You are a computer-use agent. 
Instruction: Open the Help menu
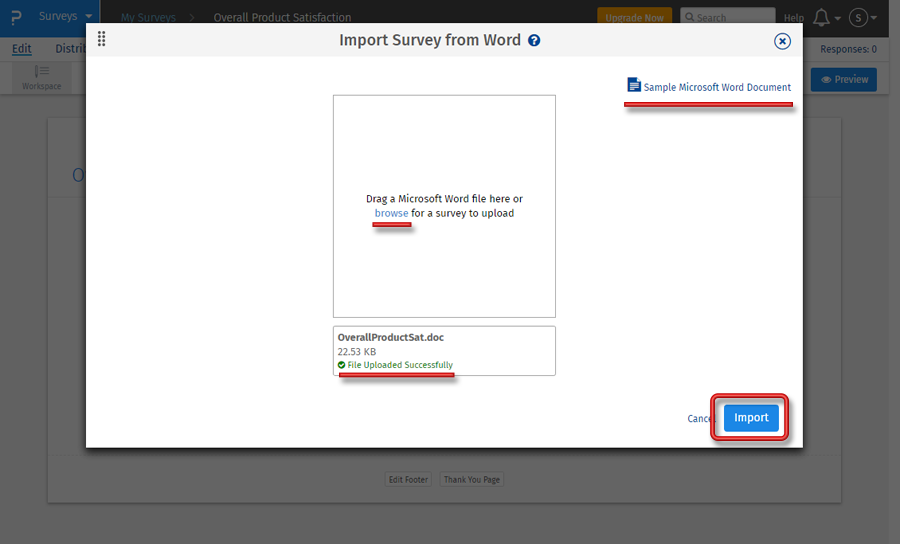point(794,18)
